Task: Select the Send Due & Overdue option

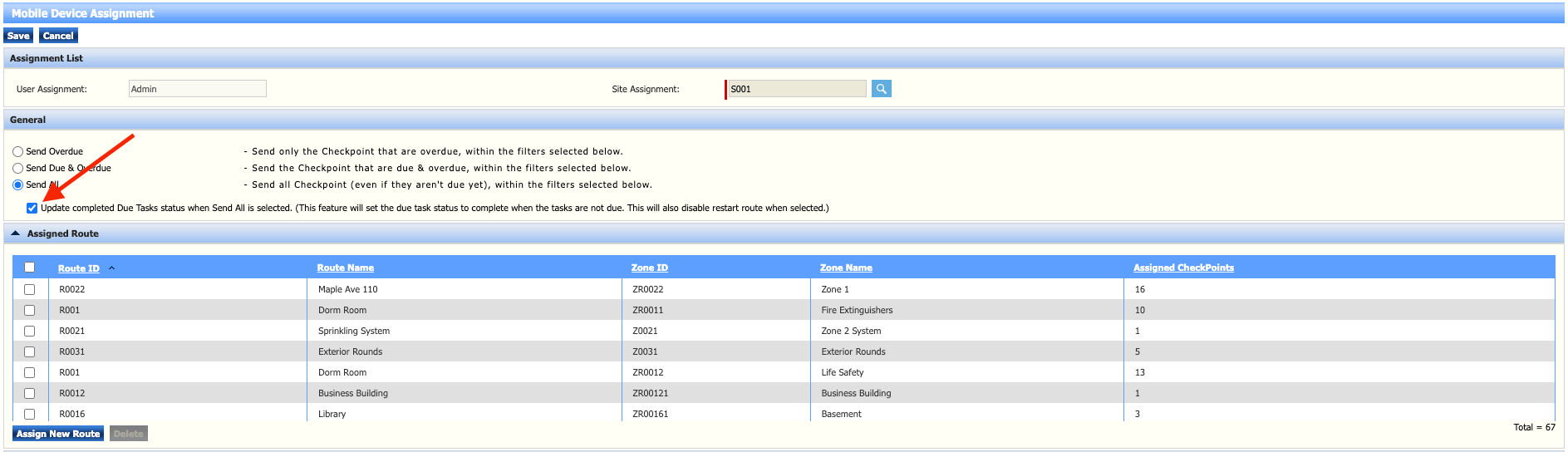Action: click(17, 169)
